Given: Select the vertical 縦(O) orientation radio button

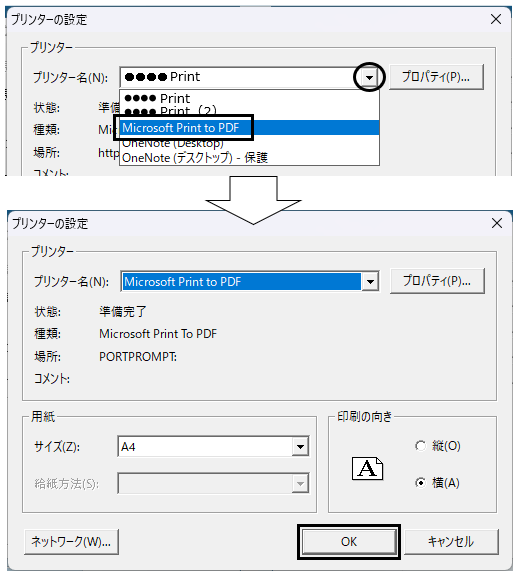Looking at the screenshot, I should pos(420,446).
